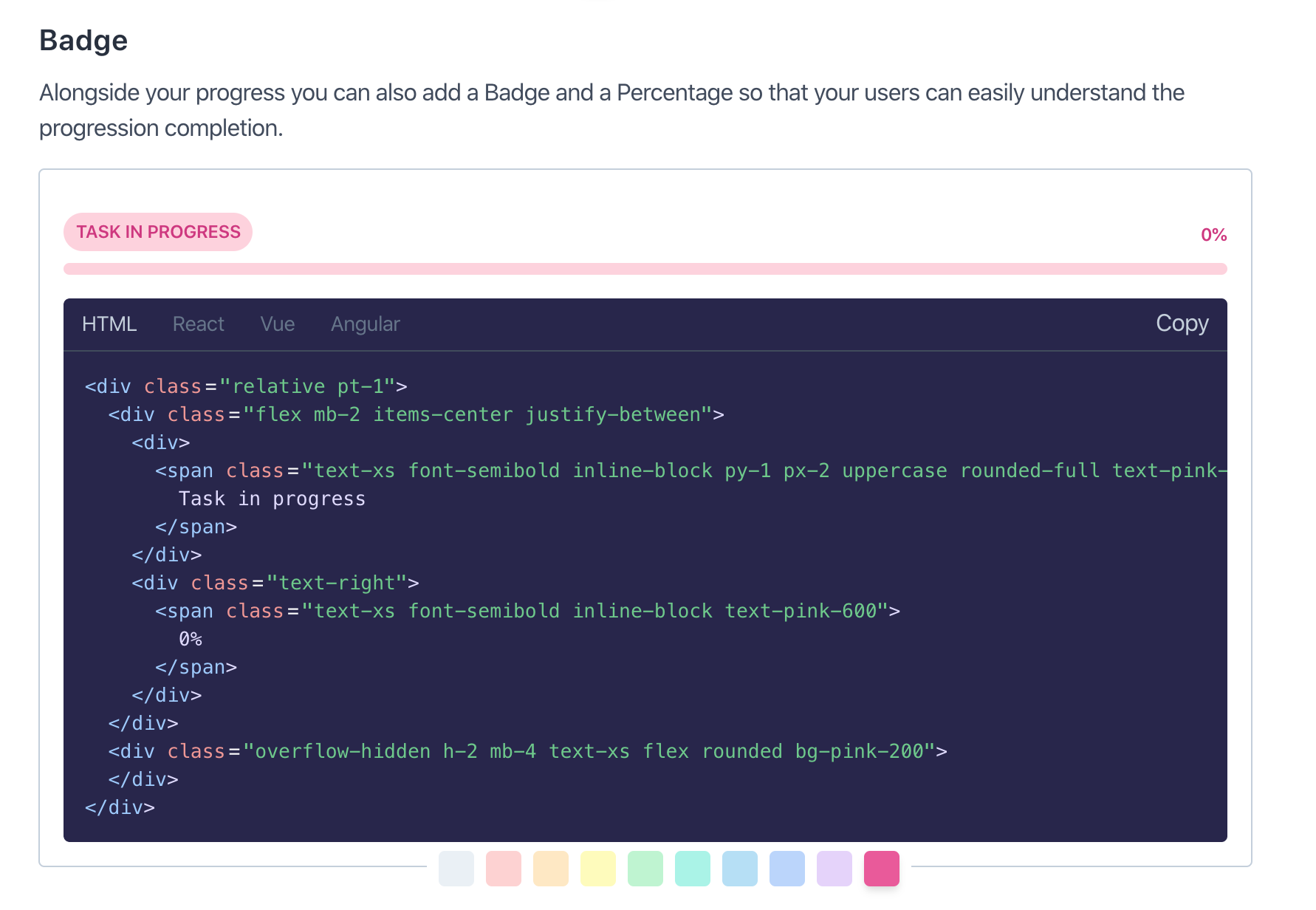1316x910 pixels.
Task: Switch to the Vue code tab
Action: (x=277, y=324)
